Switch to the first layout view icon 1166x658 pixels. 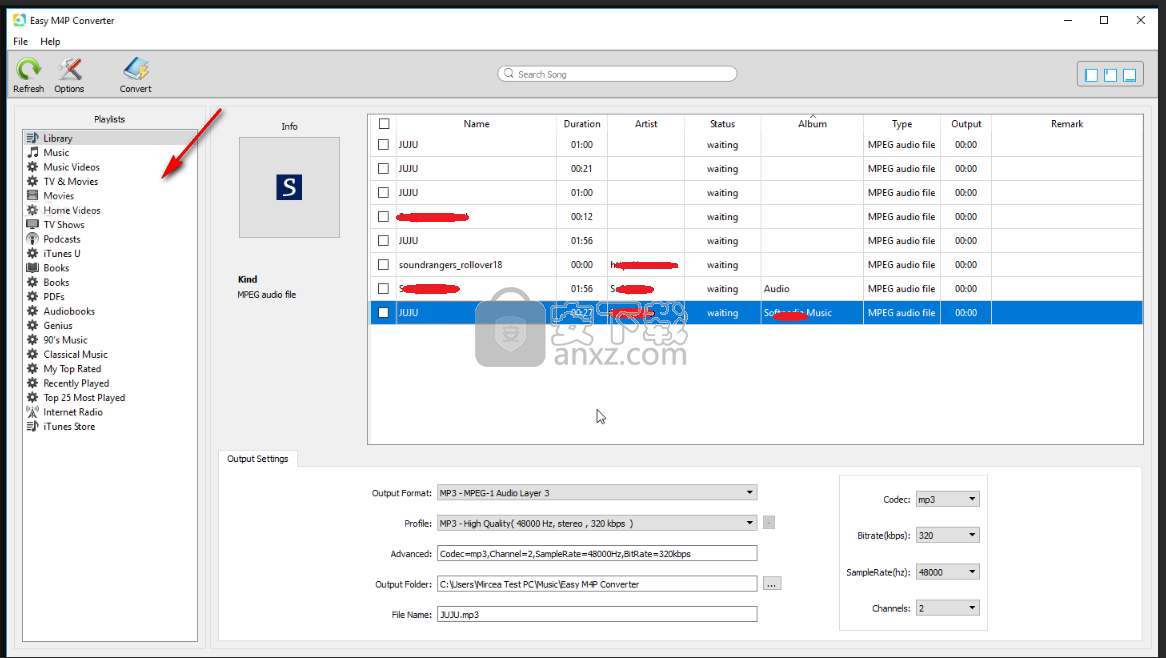click(1092, 75)
